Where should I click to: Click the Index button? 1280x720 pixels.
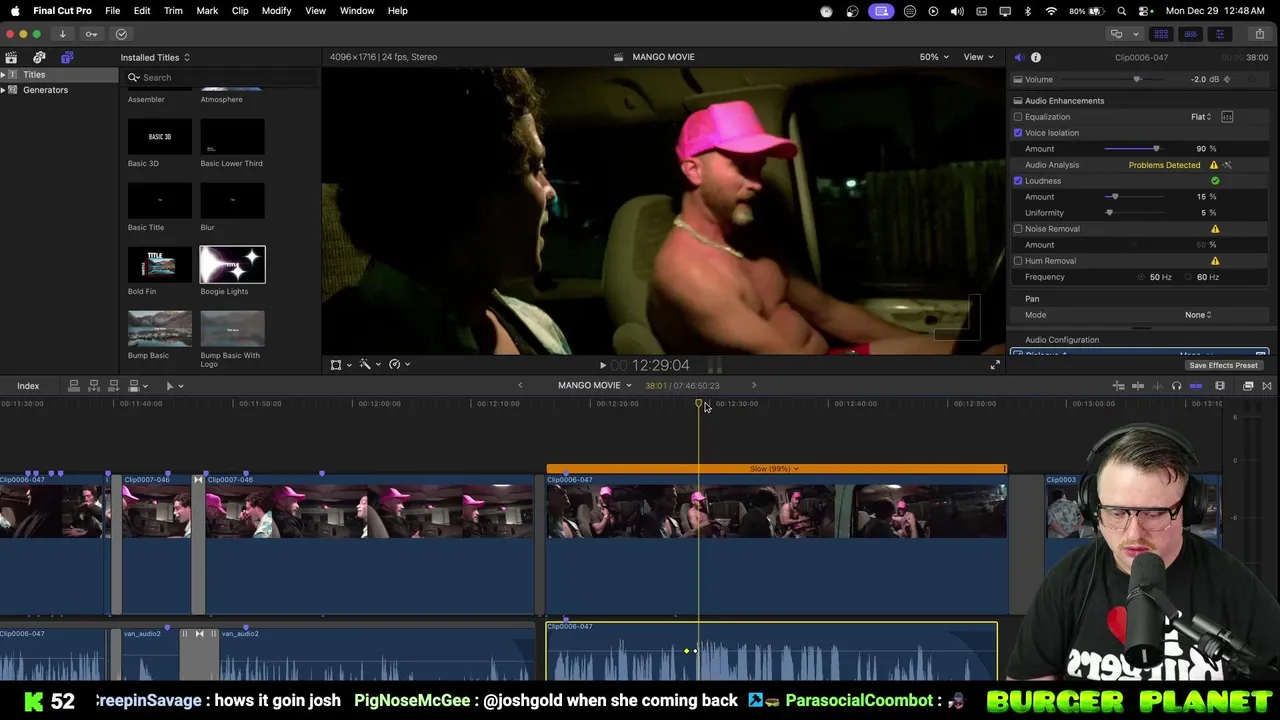tap(28, 386)
